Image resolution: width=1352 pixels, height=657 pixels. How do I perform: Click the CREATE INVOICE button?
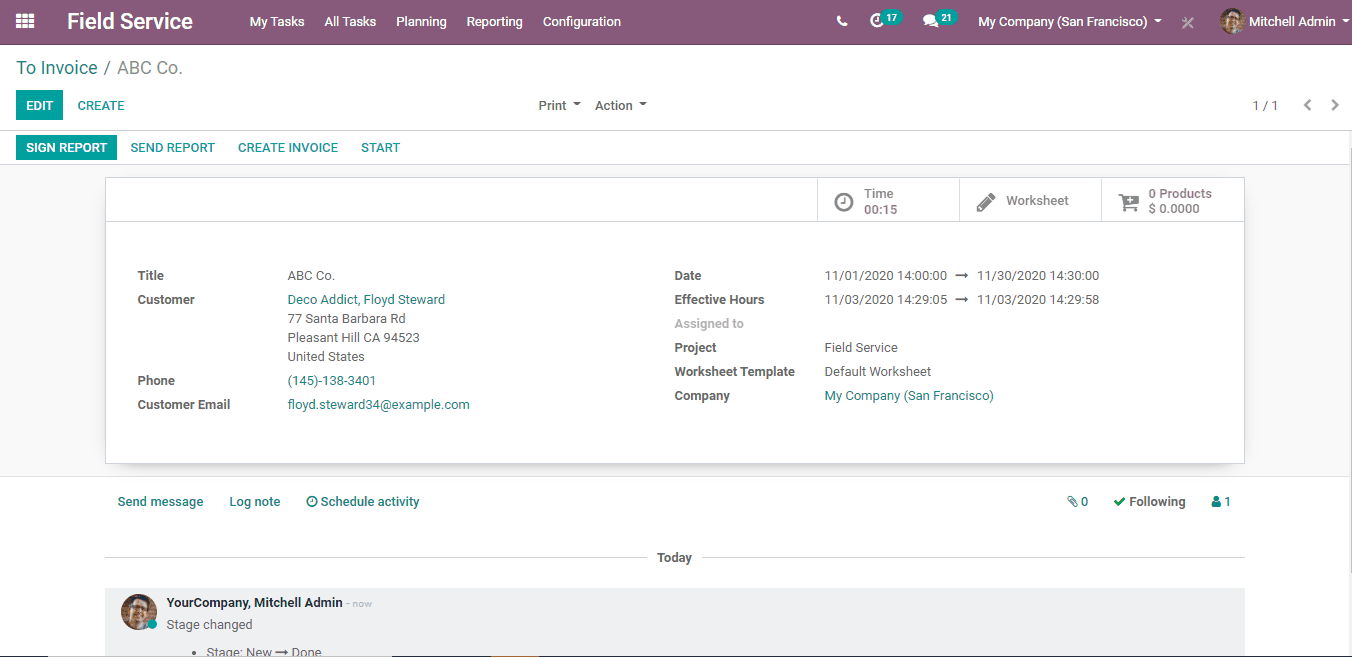[x=288, y=147]
